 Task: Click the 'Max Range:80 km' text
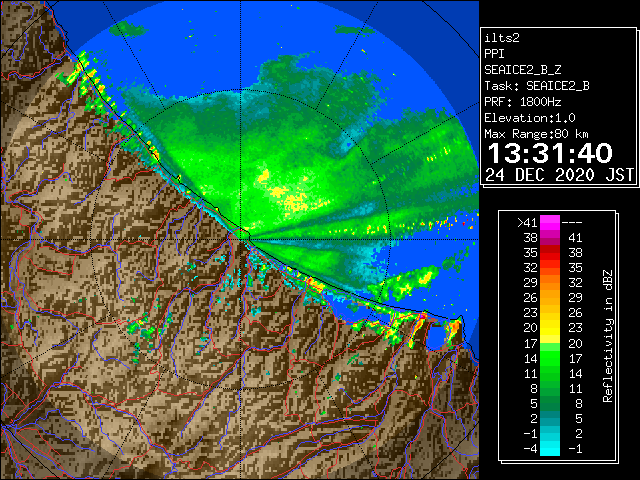pyautogui.click(x=537, y=134)
